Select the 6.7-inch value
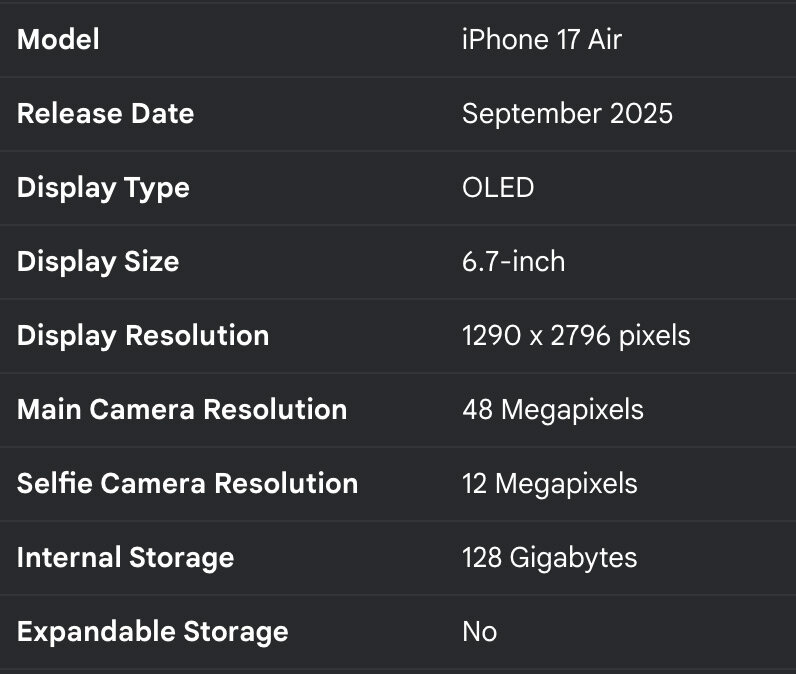Image resolution: width=796 pixels, height=674 pixels. 513,262
